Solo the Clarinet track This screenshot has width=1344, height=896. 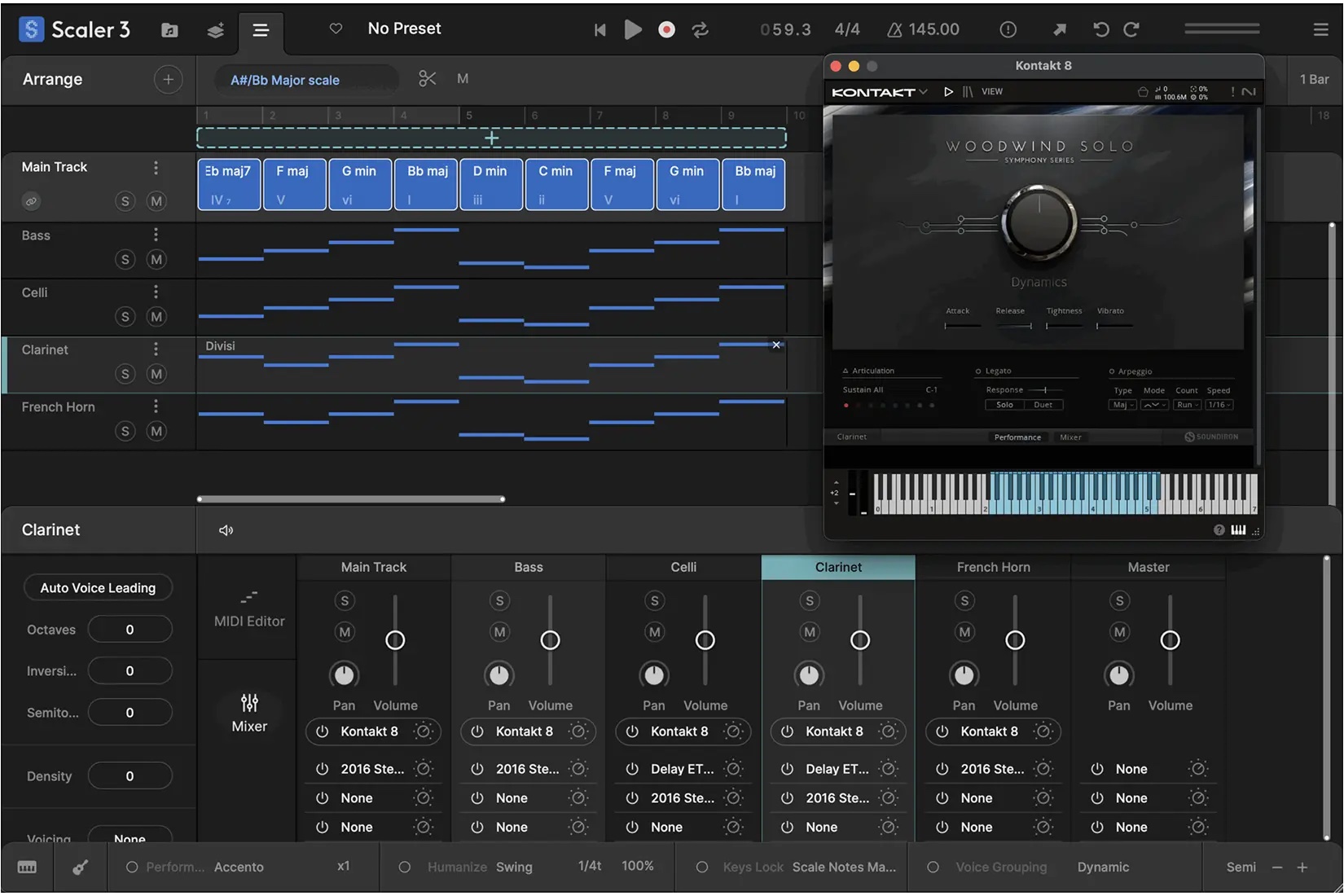click(x=125, y=374)
